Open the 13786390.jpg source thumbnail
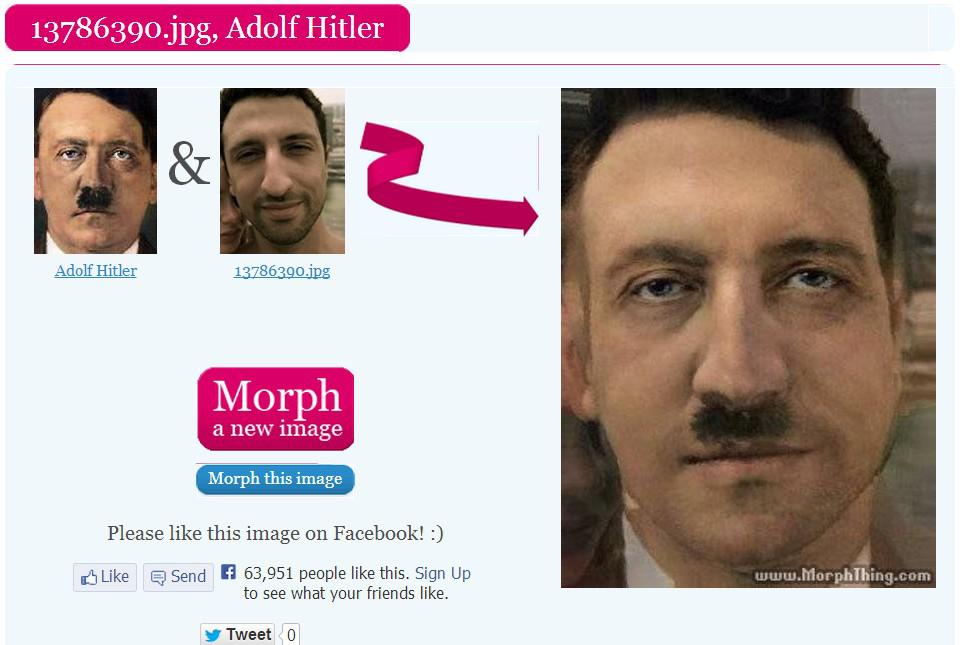 point(282,171)
